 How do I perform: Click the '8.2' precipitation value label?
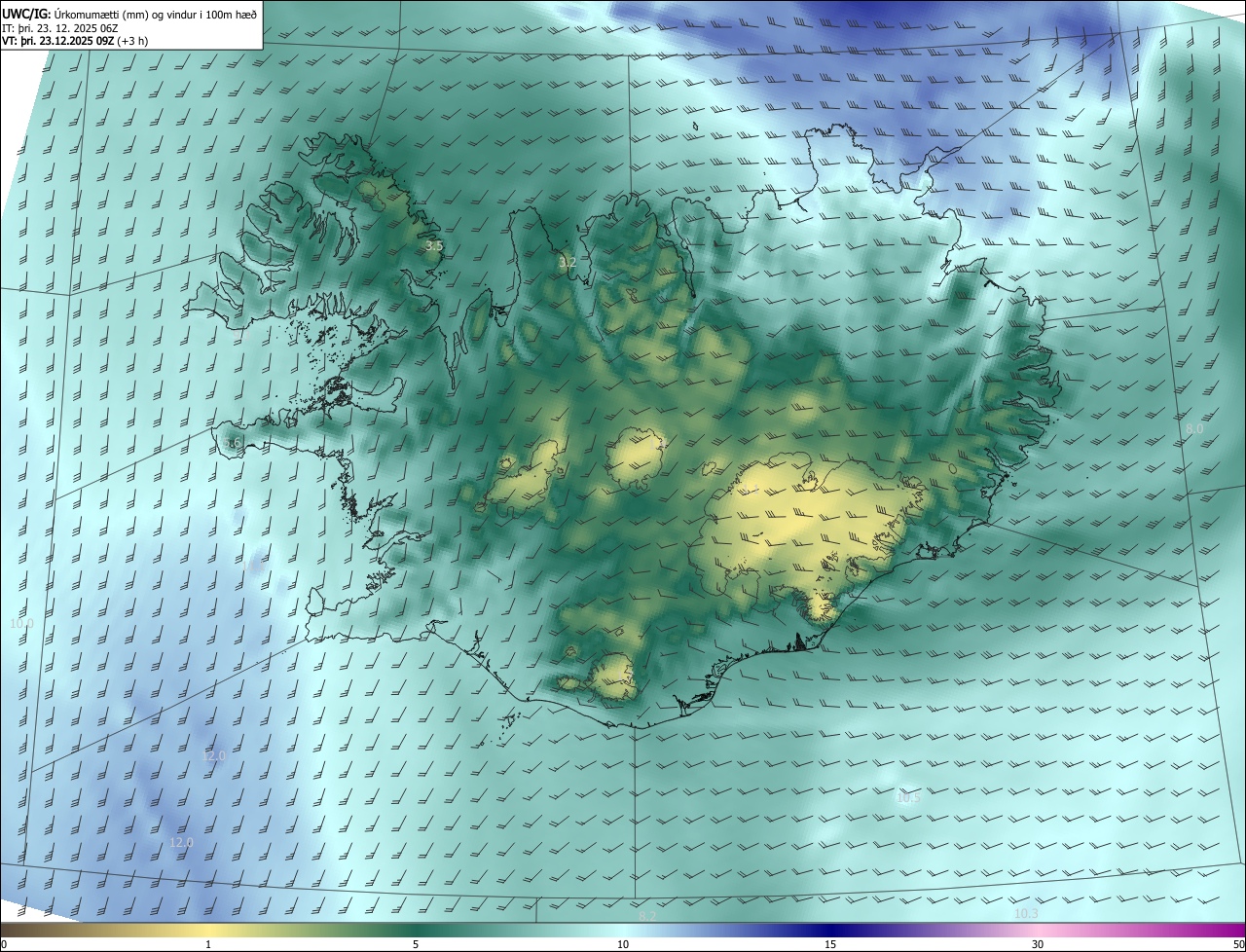pyautogui.click(x=647, y=915)
